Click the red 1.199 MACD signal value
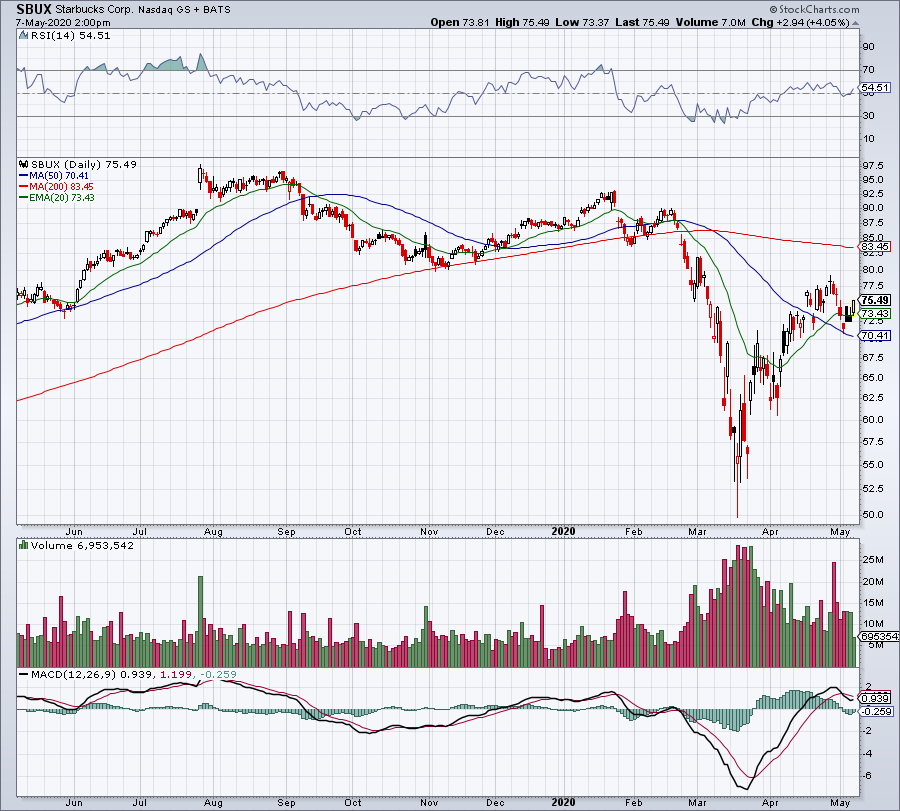 click(x=176, y=674)
